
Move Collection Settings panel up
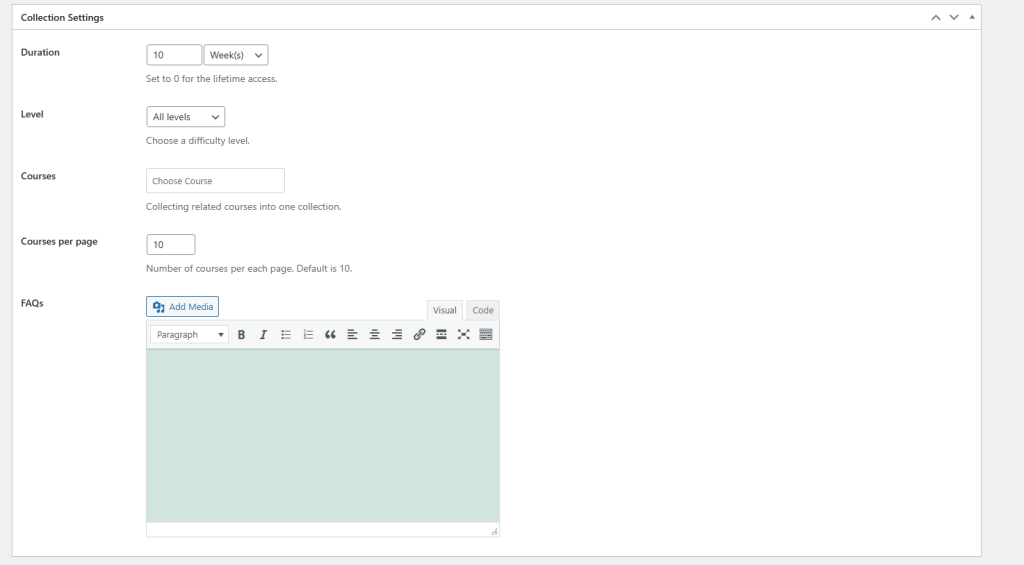tap(936, 18)
